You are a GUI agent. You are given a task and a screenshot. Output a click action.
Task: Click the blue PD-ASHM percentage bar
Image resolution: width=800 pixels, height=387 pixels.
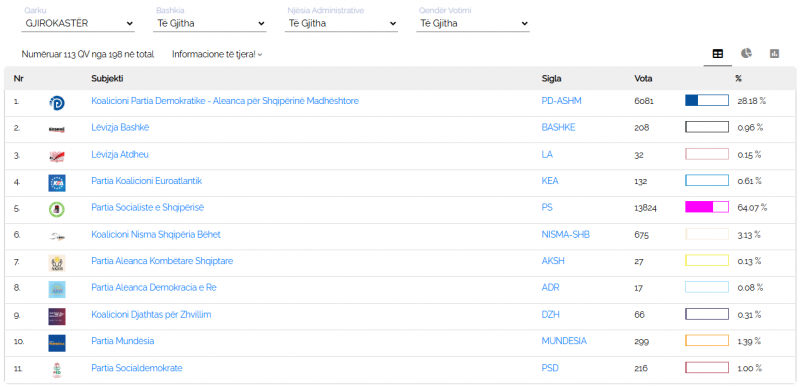coord(707,100)
